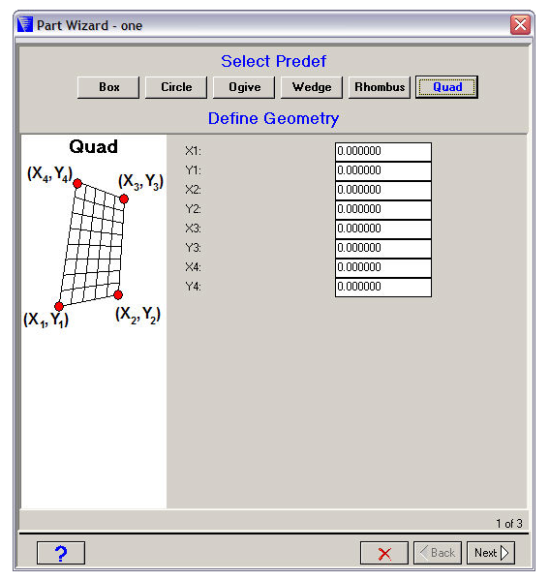
Task: Select the Wedge shape button
Action: pyautogui.click(x=312, y=87)
